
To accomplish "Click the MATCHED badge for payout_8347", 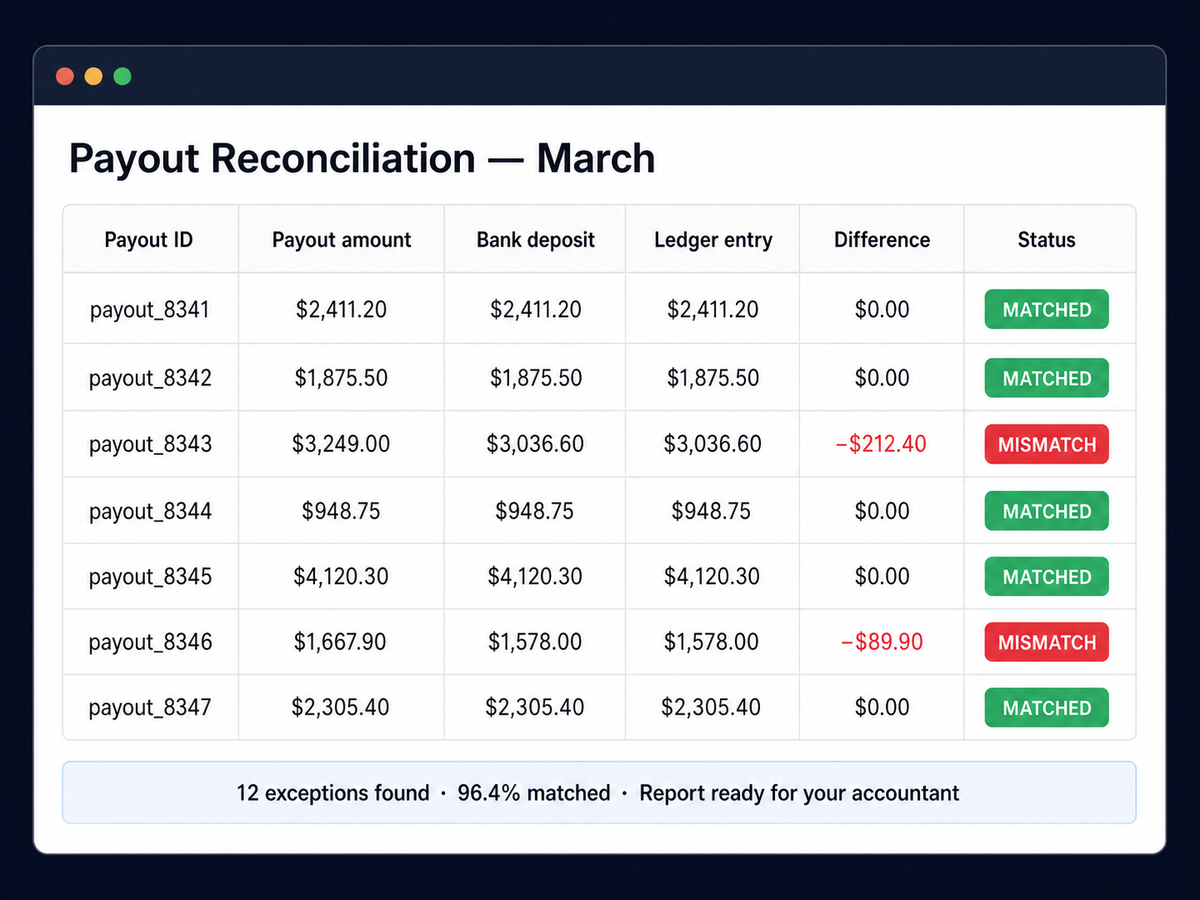I will [x=1047, y=708].
